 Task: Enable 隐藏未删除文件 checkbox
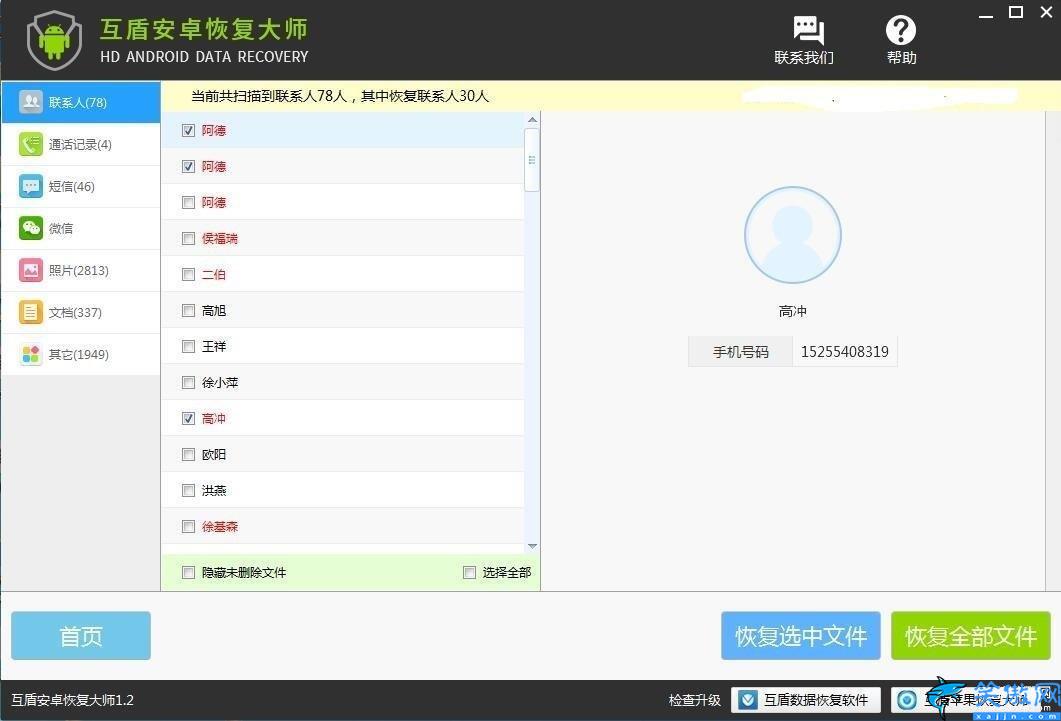pyautogui.click(x=188, y=572)
